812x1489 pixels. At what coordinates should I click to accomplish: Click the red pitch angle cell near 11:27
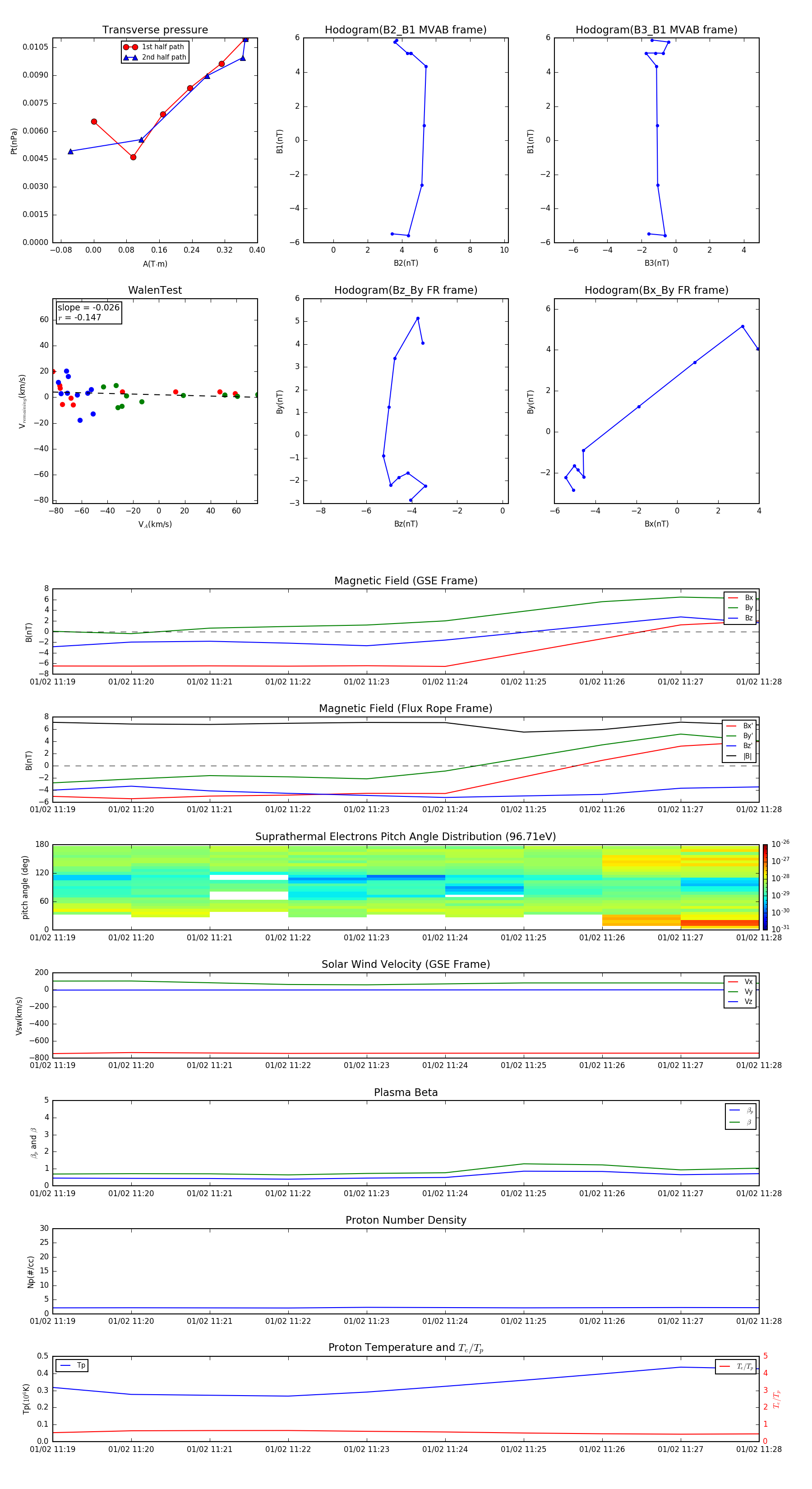[x=720, y=923]
